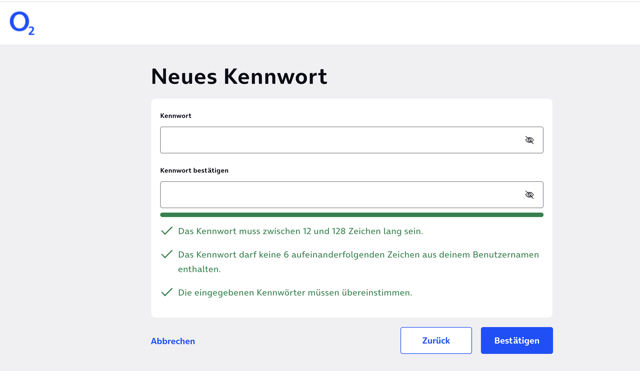Go back with the Zurück button
Image resolution: width=640 pixels, height=371 pixels.
tap(436, 340)
